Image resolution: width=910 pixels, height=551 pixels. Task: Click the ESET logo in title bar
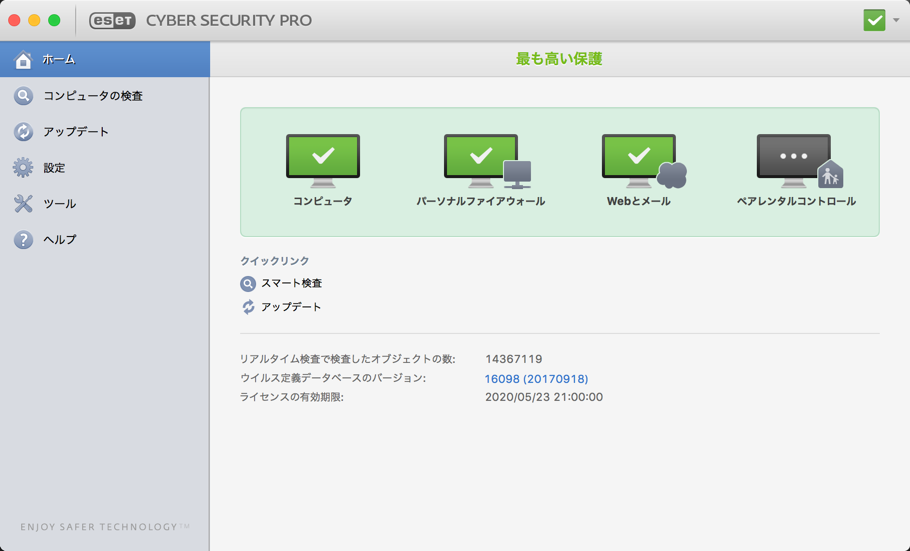click(x=112, y=20)
